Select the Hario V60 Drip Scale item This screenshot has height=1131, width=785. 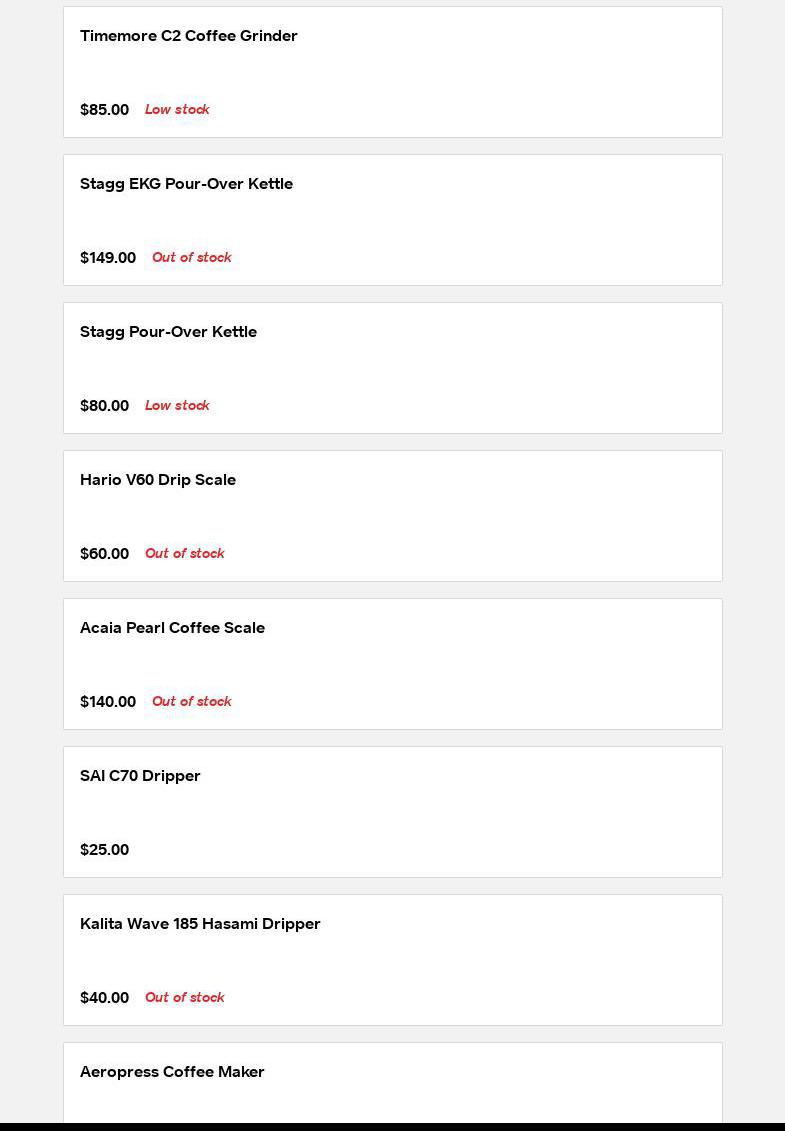[x=158, y=480]
